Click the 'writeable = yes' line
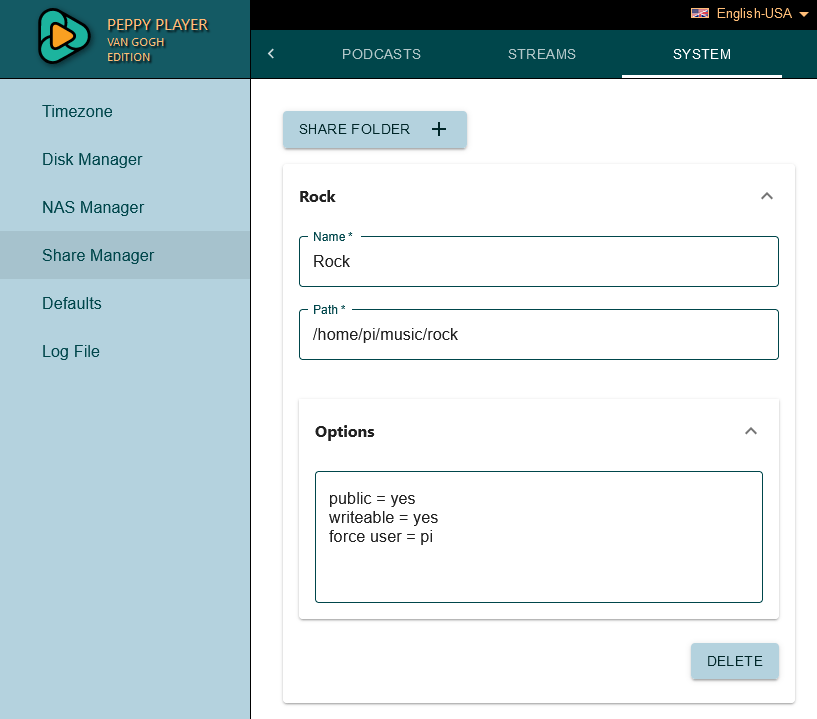Viewport: 817px width, 719px height. pyautogui.click(x=383, y=517)
